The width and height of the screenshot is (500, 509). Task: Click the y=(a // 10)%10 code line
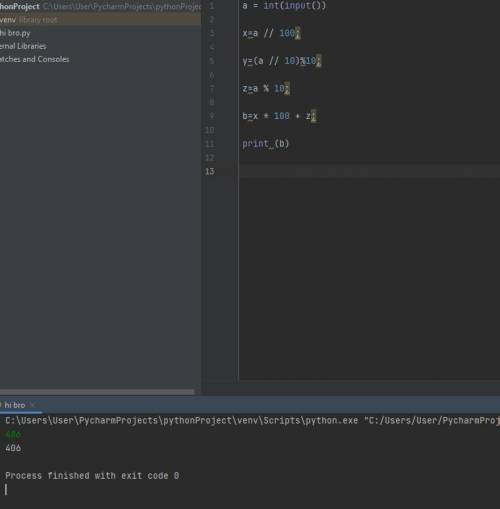point(282,61)
